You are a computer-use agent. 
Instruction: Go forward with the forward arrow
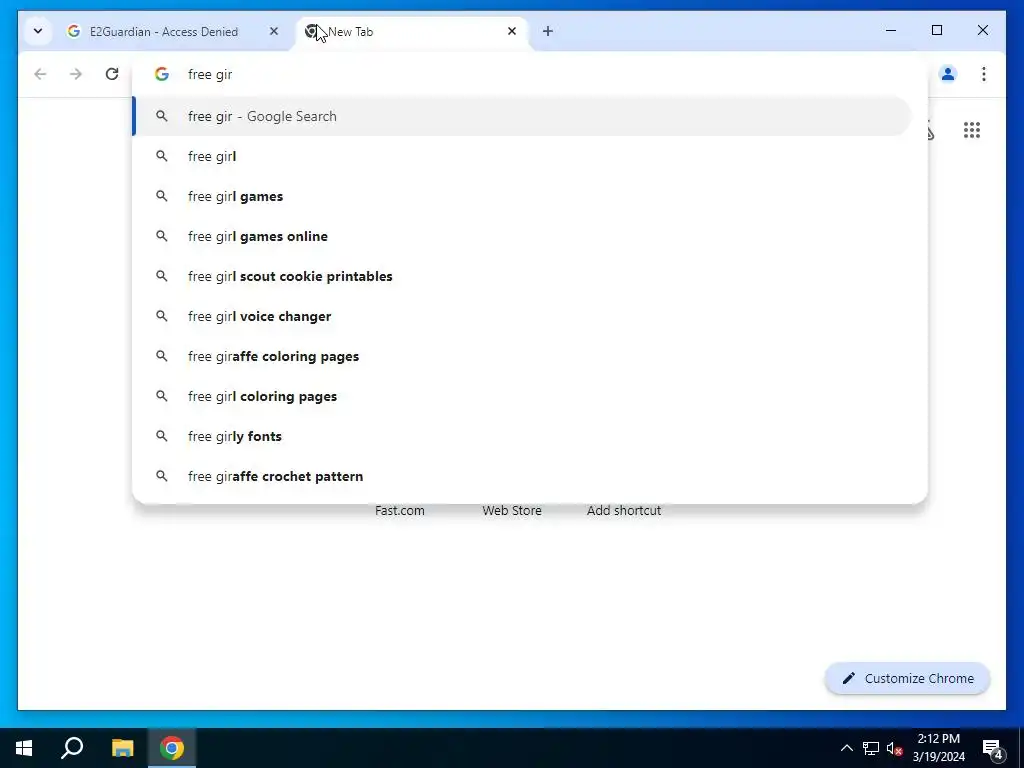click(x=76, y=74)
